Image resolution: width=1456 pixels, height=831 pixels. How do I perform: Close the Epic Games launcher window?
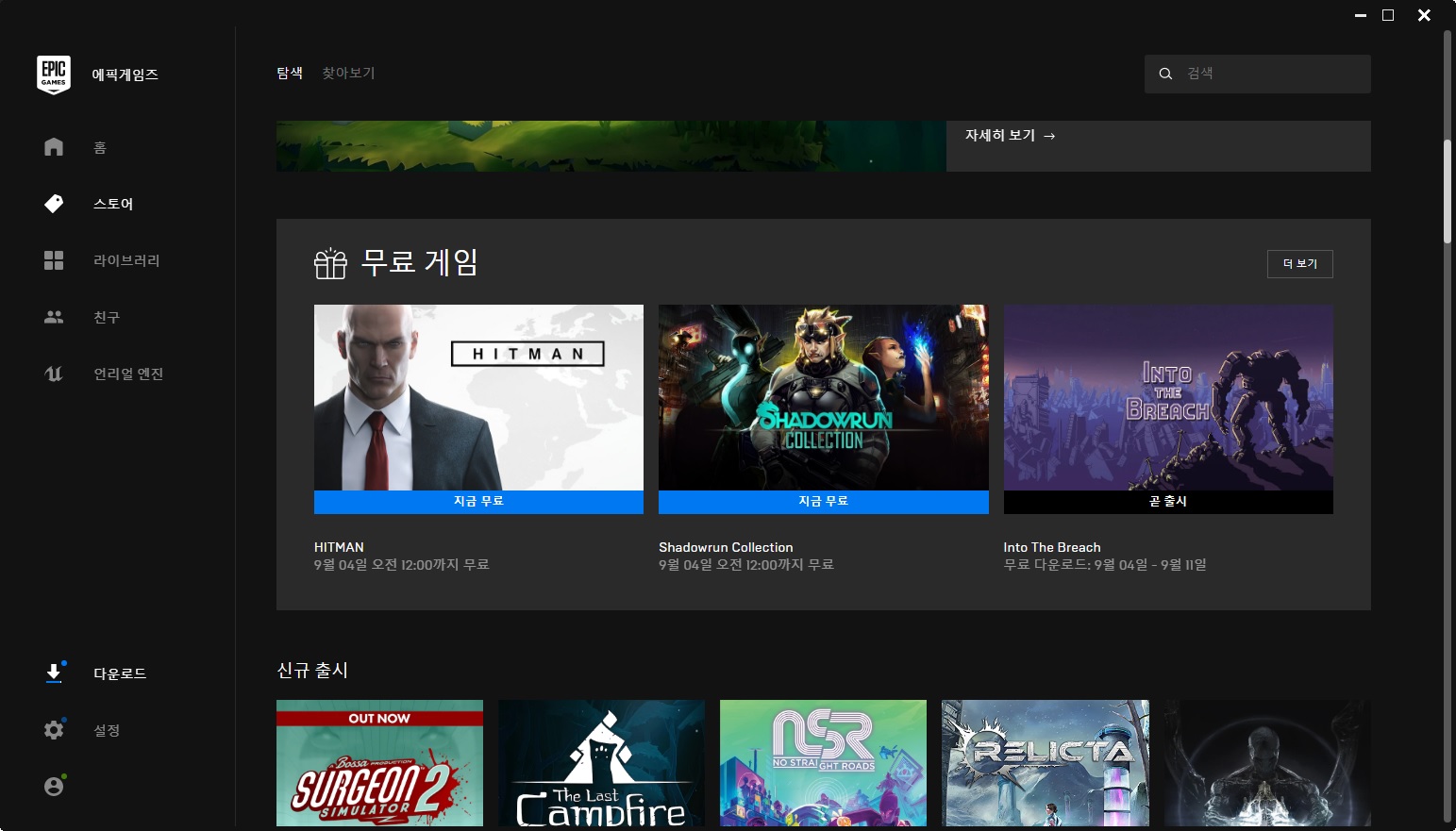tap(1424, 15)
